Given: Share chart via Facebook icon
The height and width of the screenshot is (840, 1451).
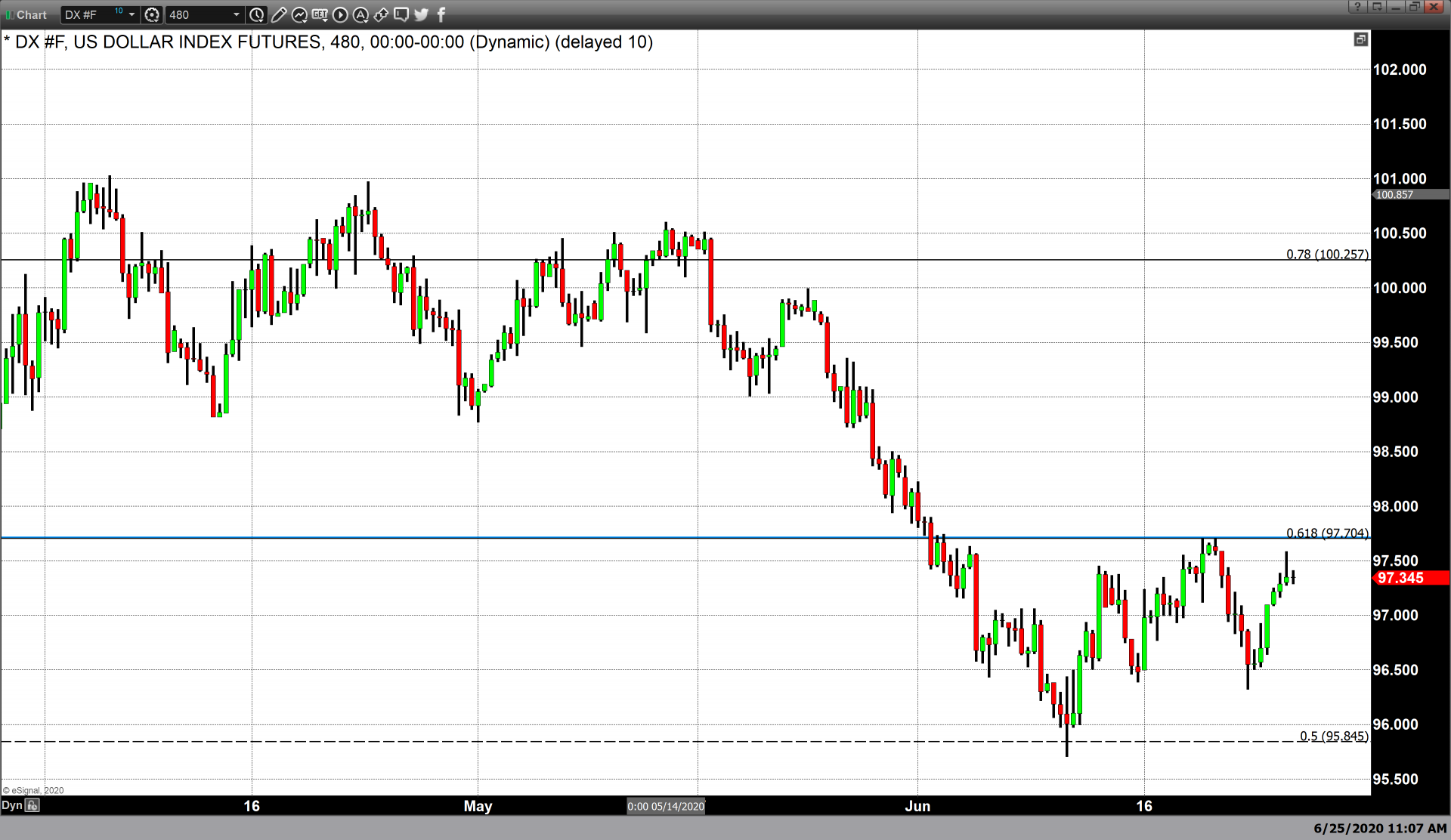Looking at the screenshot, I should point(441,14).
